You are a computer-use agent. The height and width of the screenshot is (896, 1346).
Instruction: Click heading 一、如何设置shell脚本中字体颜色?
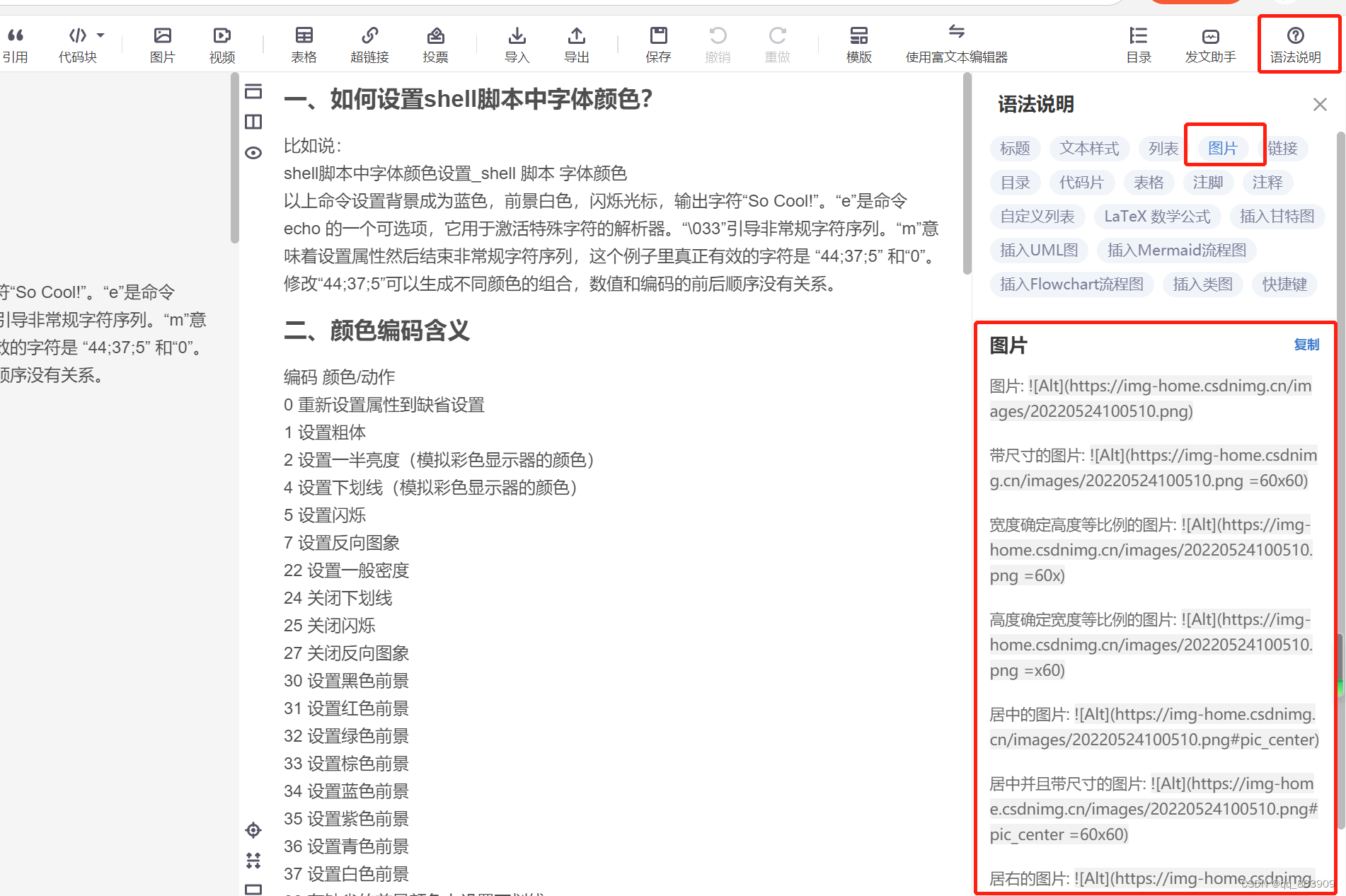point(468,99)
